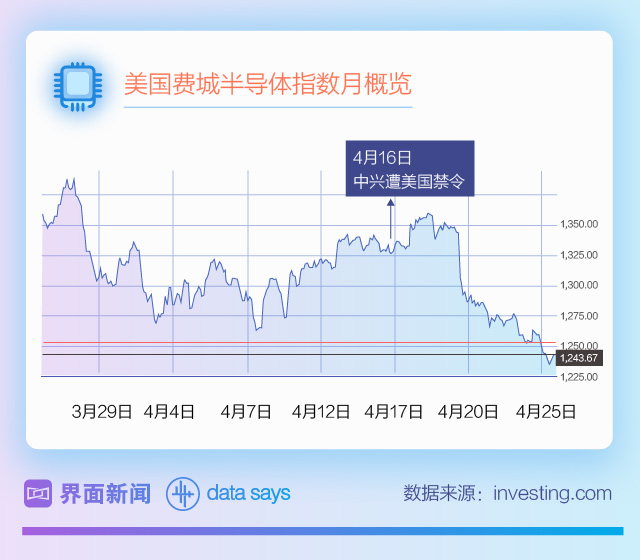The width and height of the screenshot is (640, 560).
Task: Click the data says circular waveform icon
Action: pyautogui.click(x=182, y=493)
